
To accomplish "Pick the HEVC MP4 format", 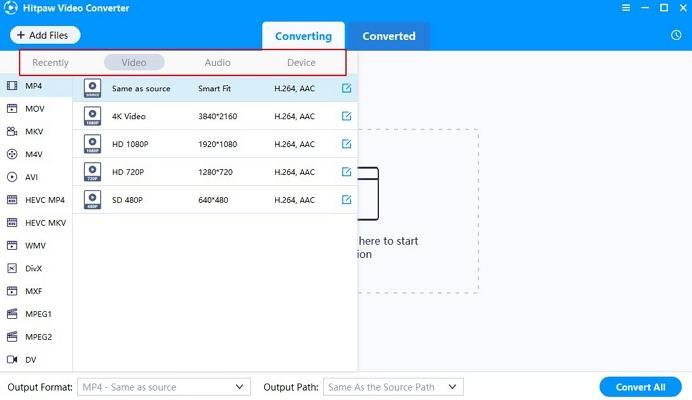I will 44,200.
